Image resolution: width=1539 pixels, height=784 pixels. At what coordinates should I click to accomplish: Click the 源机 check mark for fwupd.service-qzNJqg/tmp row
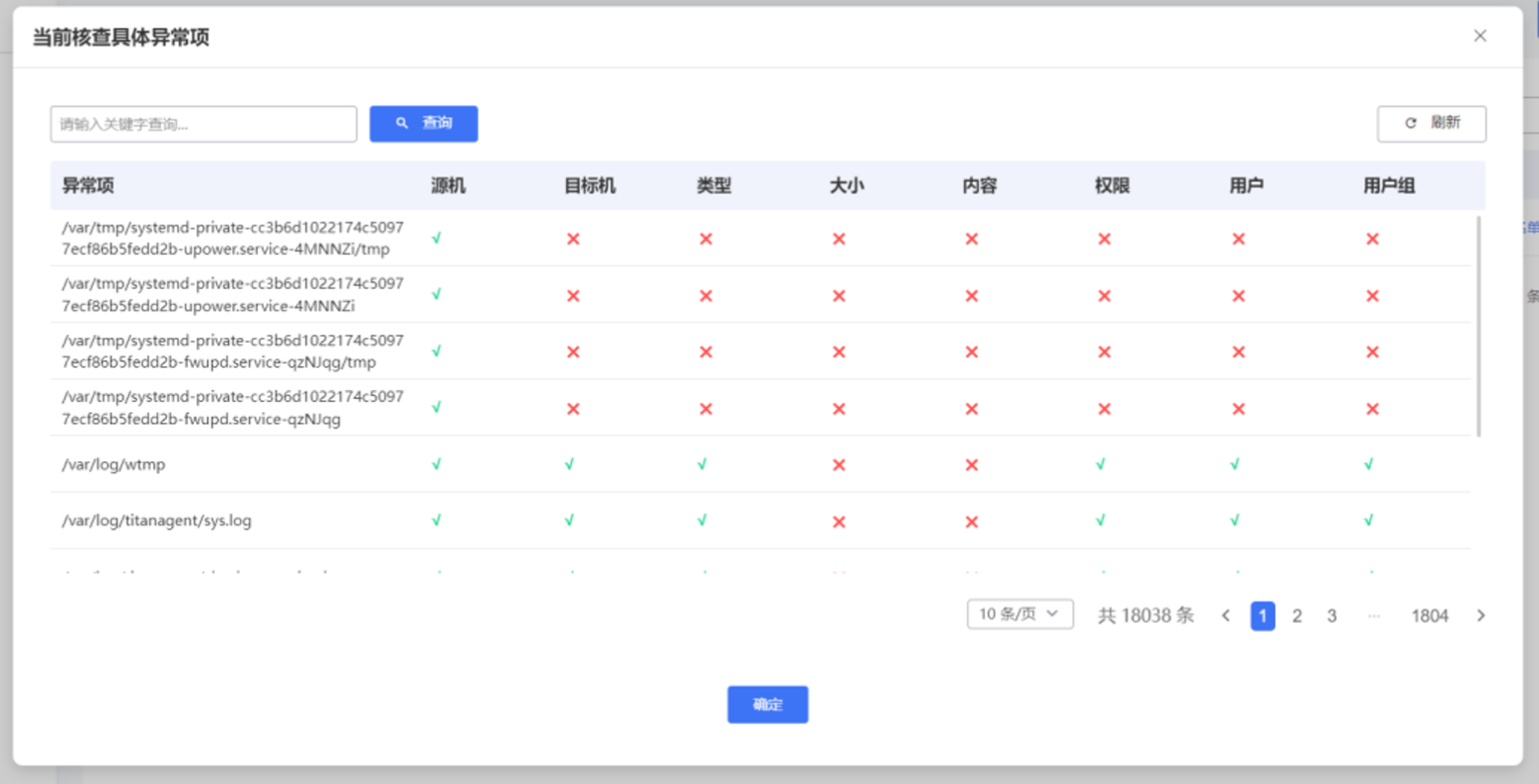[x=437, y=350]
